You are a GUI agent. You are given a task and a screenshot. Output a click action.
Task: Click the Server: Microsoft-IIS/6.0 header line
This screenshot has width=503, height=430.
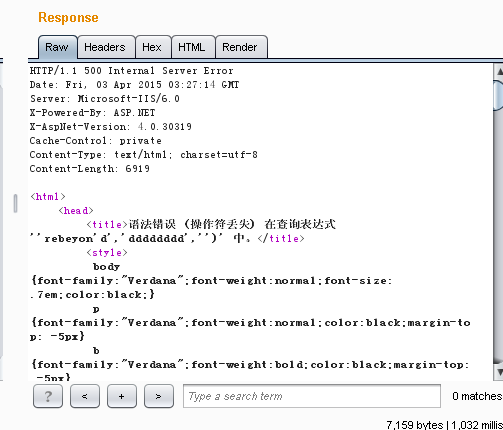tap(105, 99)
